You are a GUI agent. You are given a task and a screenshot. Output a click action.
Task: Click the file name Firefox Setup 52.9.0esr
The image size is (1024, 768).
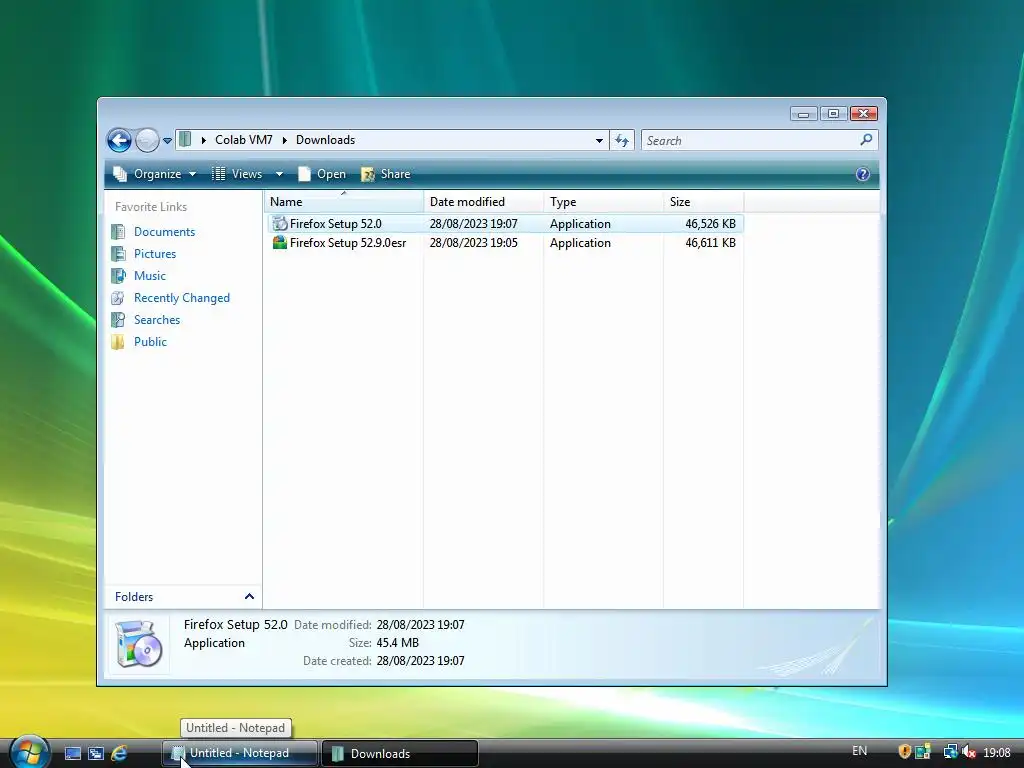pyautogui.click(x=348, y=242)
